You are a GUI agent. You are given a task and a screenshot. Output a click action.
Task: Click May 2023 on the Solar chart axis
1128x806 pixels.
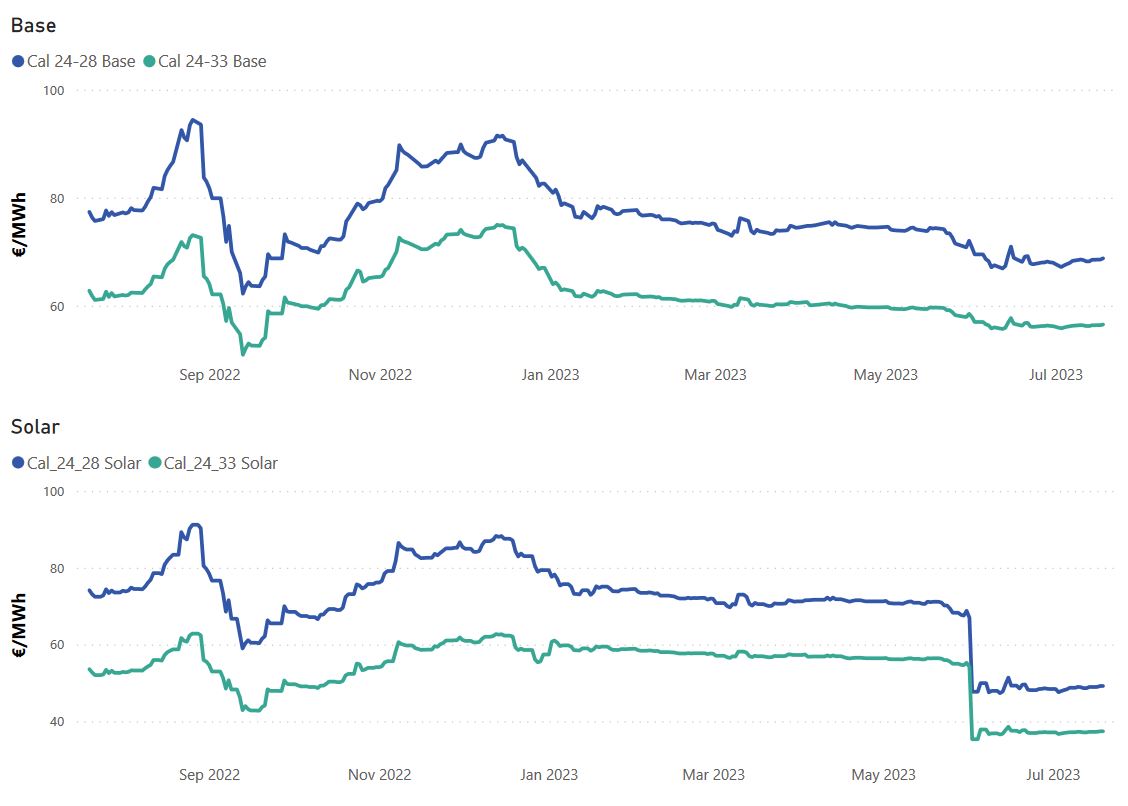885,775
